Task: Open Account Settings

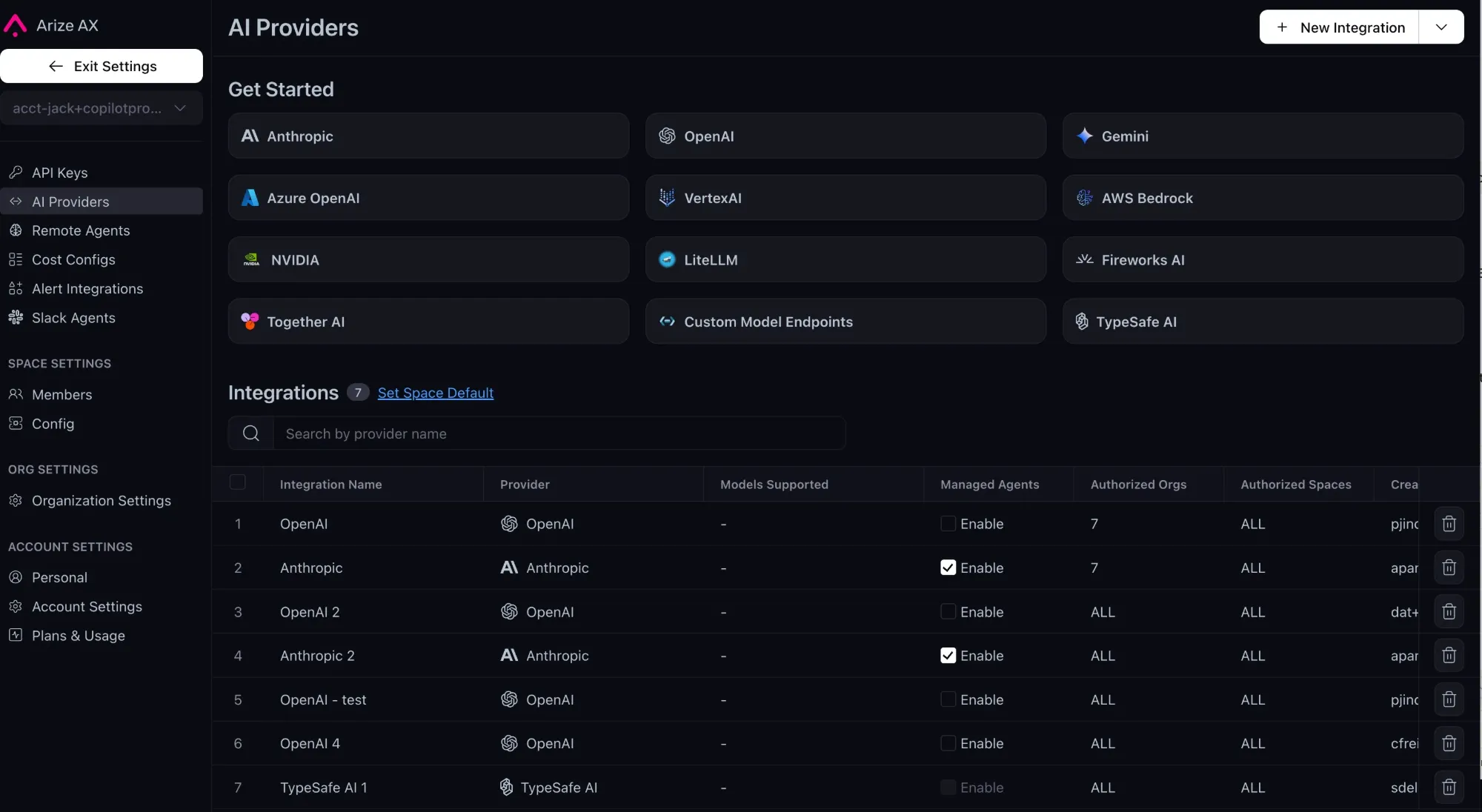Action: pyautogui.click(x=102, y=607)
